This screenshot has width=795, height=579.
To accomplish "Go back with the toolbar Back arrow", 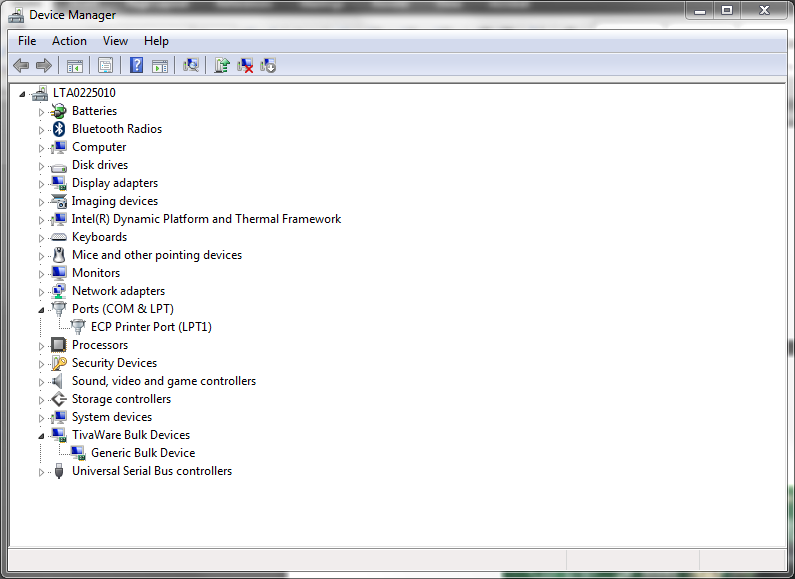I will 21,65.
